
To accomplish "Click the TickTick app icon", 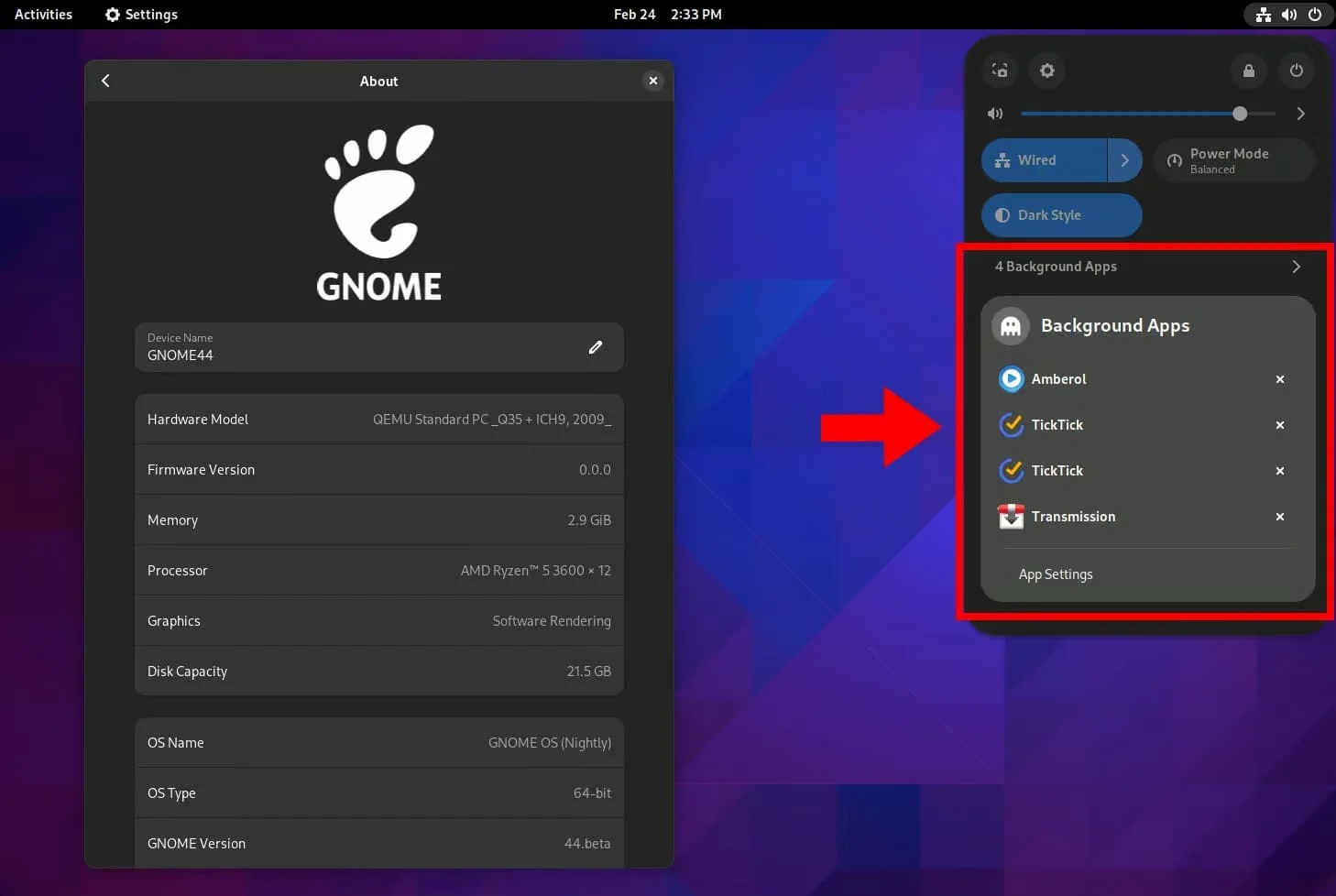I will click(x=1011, y=424).
